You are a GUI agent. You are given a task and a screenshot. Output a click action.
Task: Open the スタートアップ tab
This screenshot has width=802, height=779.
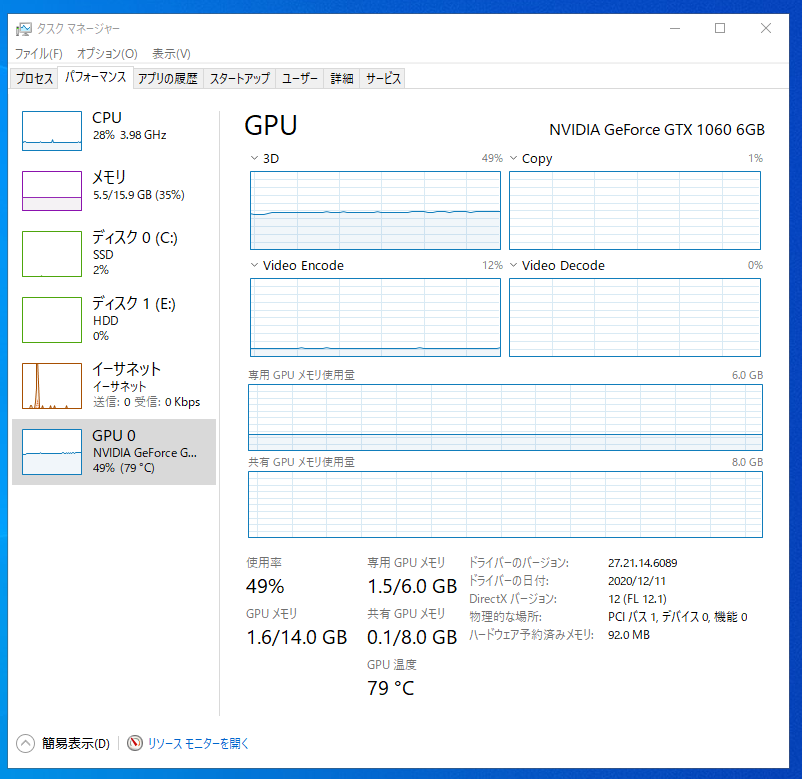pyautogui.click(x=239, y=78)
